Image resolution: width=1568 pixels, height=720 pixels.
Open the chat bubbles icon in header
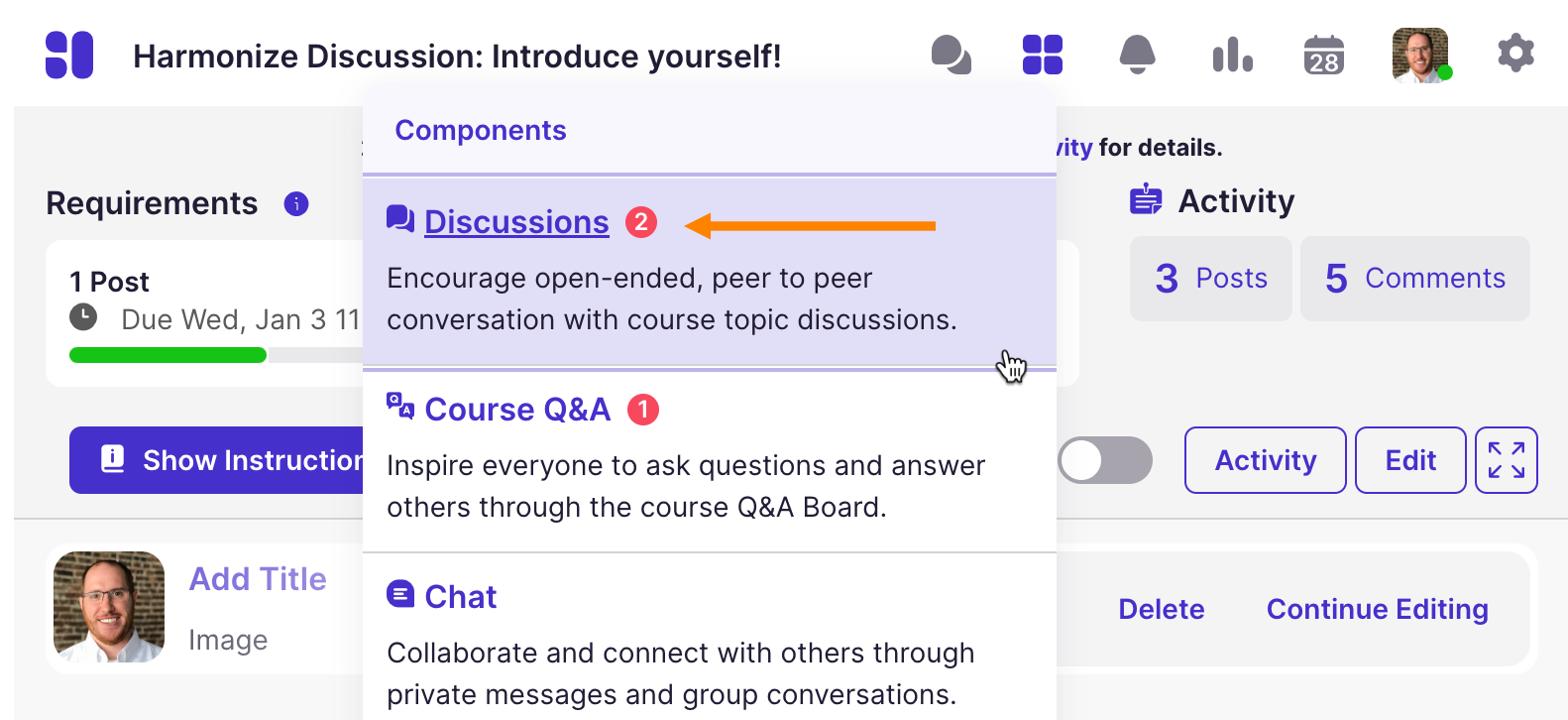[952, 55]
